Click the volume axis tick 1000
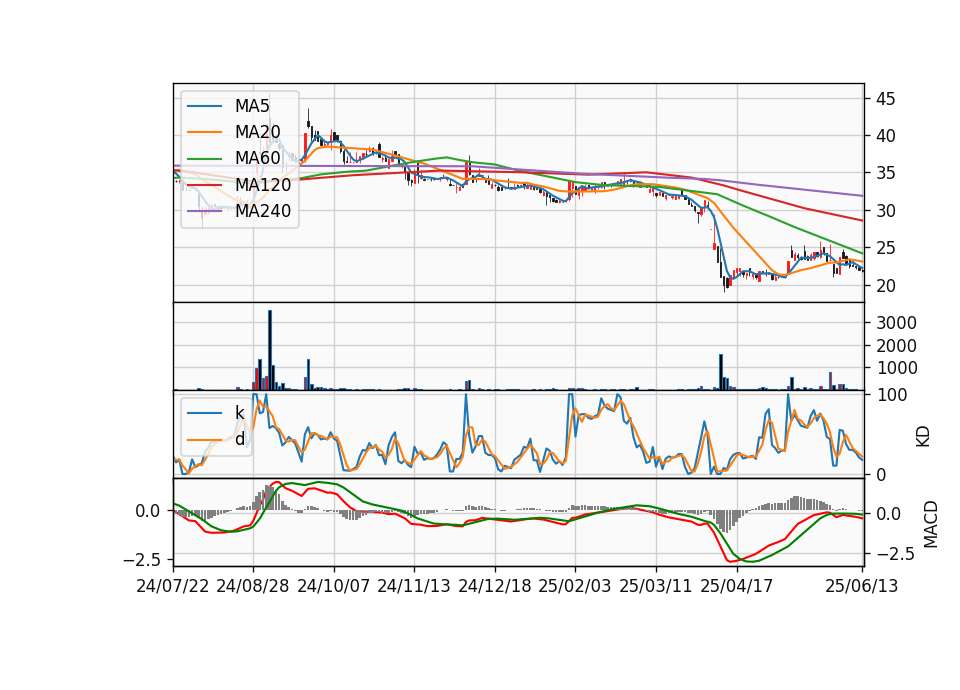The width and height of the screenshot is (960, 690). pyautogui.click(x=896, y=368)
